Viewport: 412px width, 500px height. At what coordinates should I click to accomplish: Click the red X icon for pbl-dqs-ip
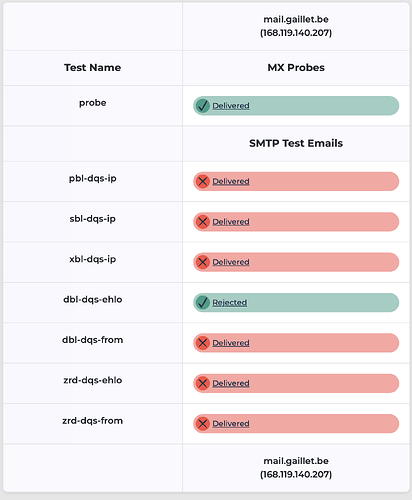(202, 181)
